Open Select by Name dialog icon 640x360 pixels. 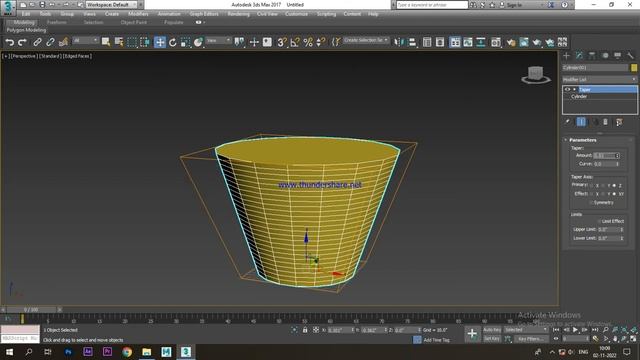click(x=119, y=42)
